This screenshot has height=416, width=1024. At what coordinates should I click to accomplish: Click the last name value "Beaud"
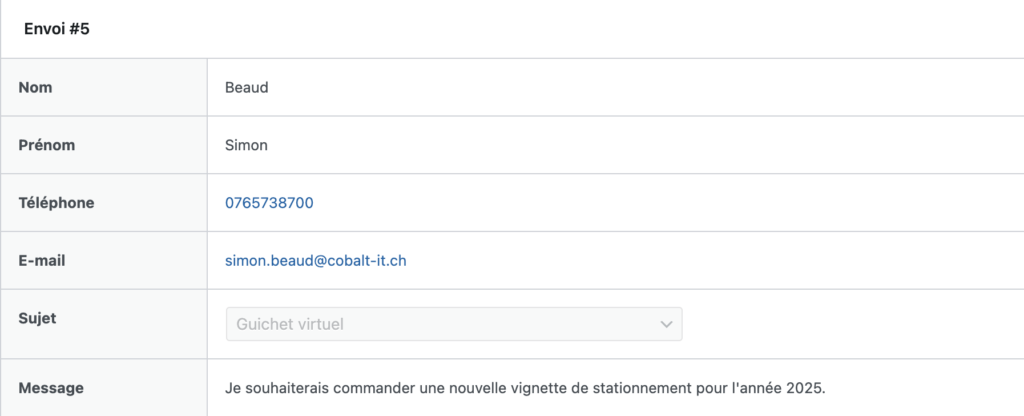coord(247,87)
